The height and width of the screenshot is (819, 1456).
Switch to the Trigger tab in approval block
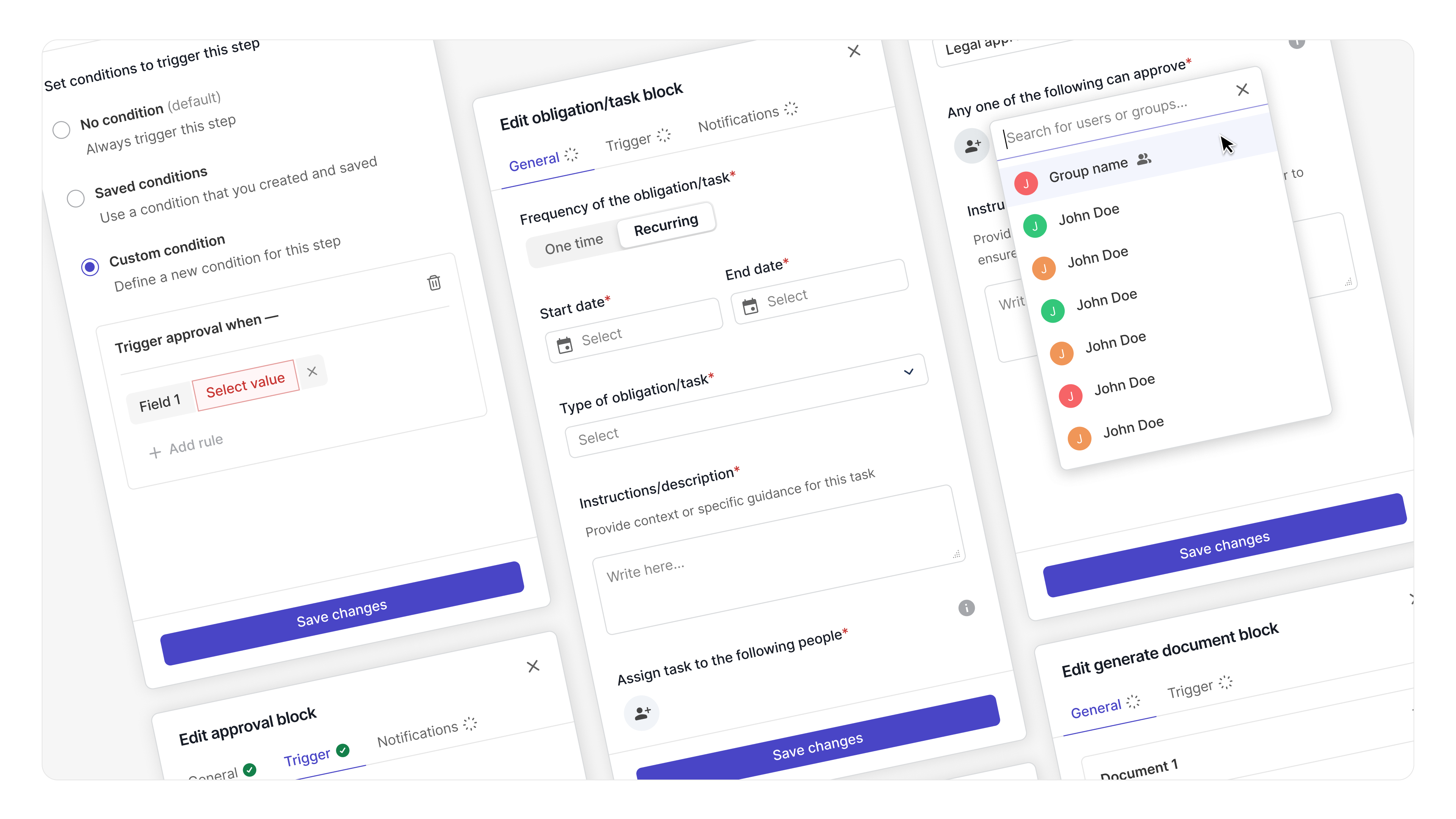click(x=307, y=754)
